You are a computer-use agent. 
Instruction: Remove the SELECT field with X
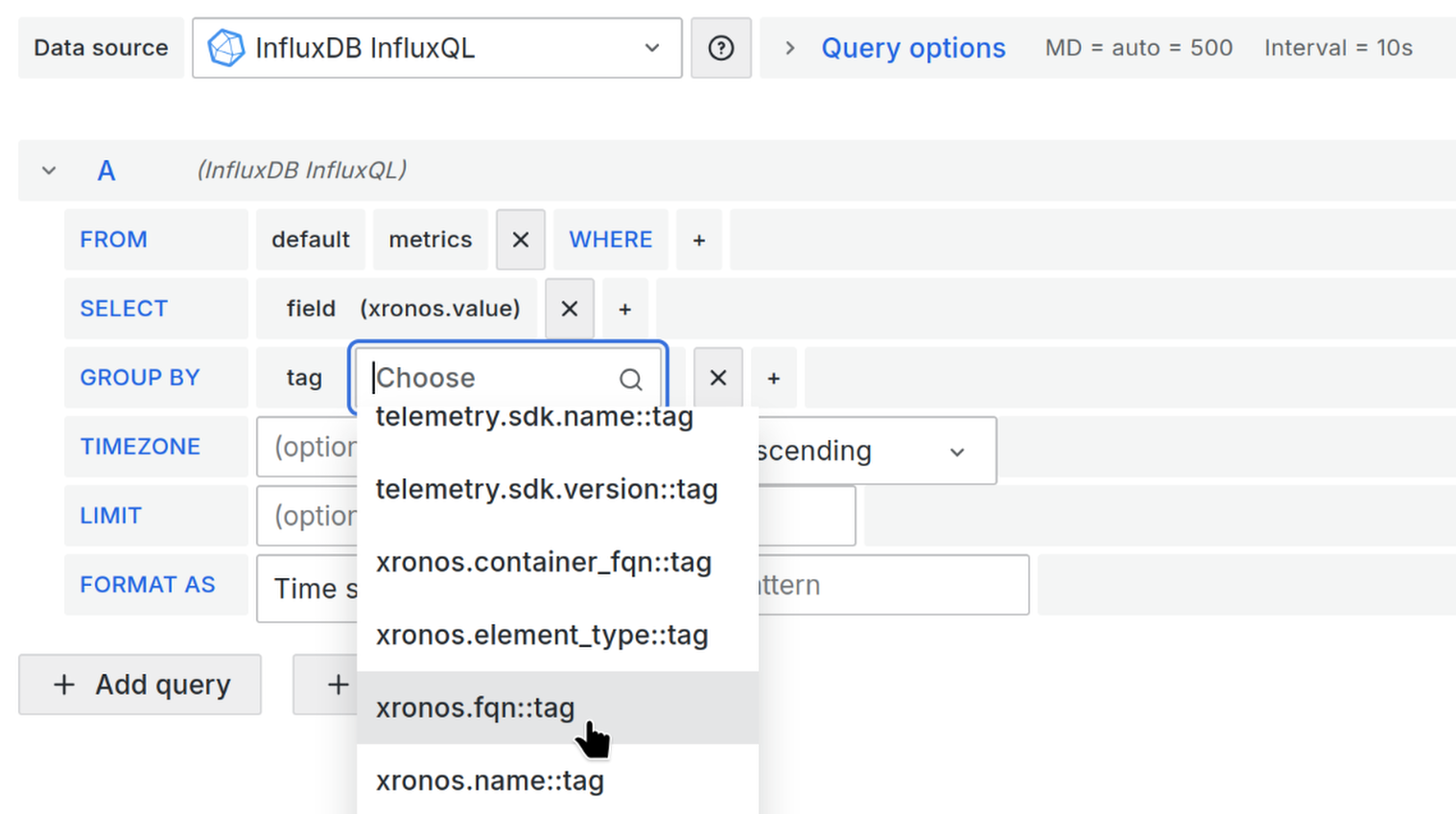[570, 309]
